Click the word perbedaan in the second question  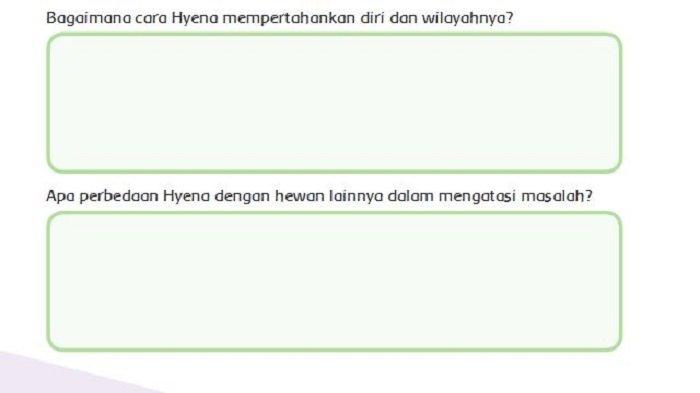(119, 196)
